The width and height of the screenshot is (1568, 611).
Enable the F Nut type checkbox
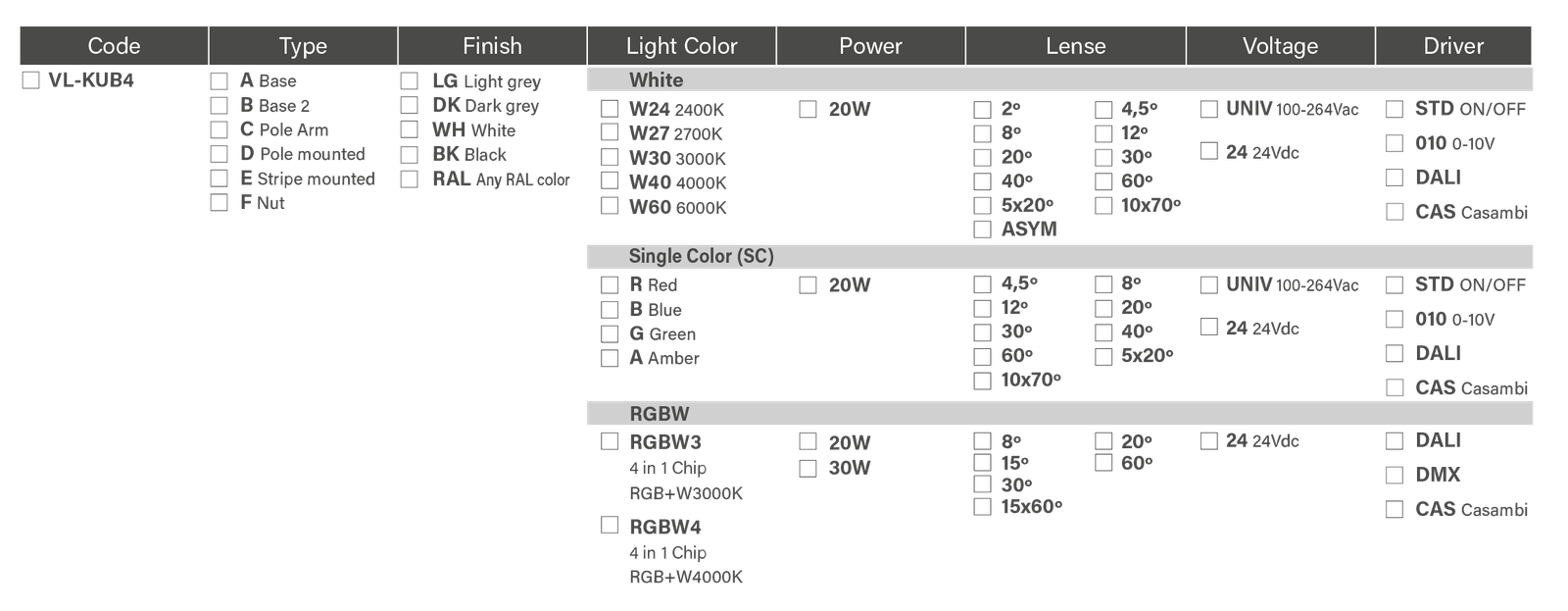click(220, 203)
